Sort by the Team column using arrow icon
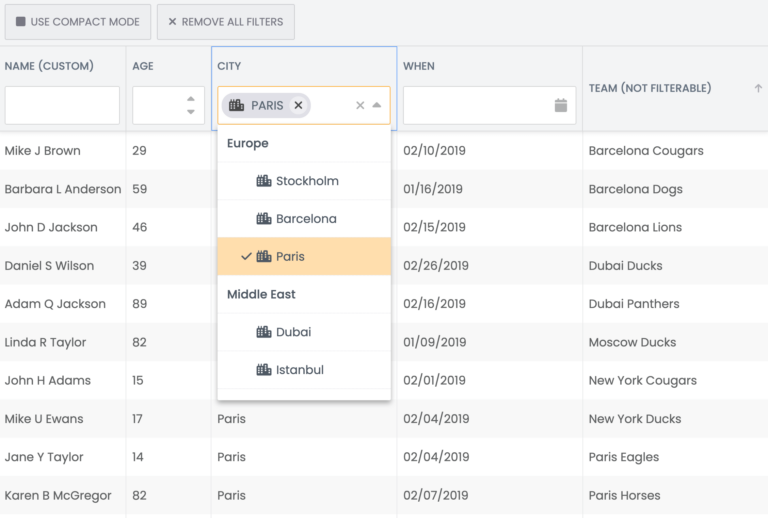 (x=758, y=88)
